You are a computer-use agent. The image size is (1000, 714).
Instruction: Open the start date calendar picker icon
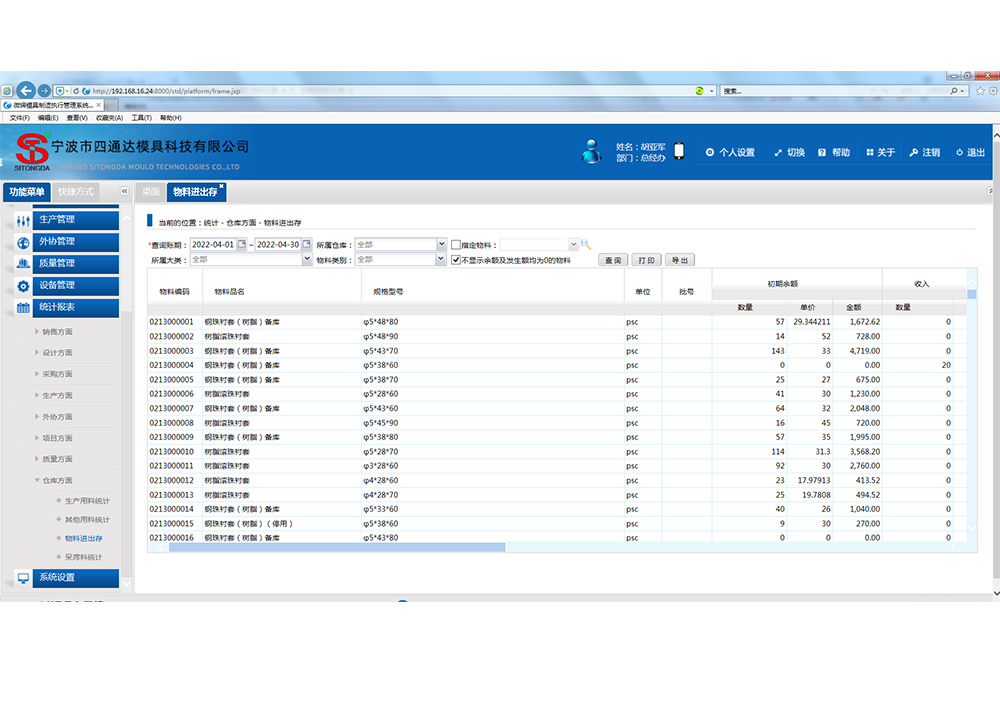tap(241, 244)
